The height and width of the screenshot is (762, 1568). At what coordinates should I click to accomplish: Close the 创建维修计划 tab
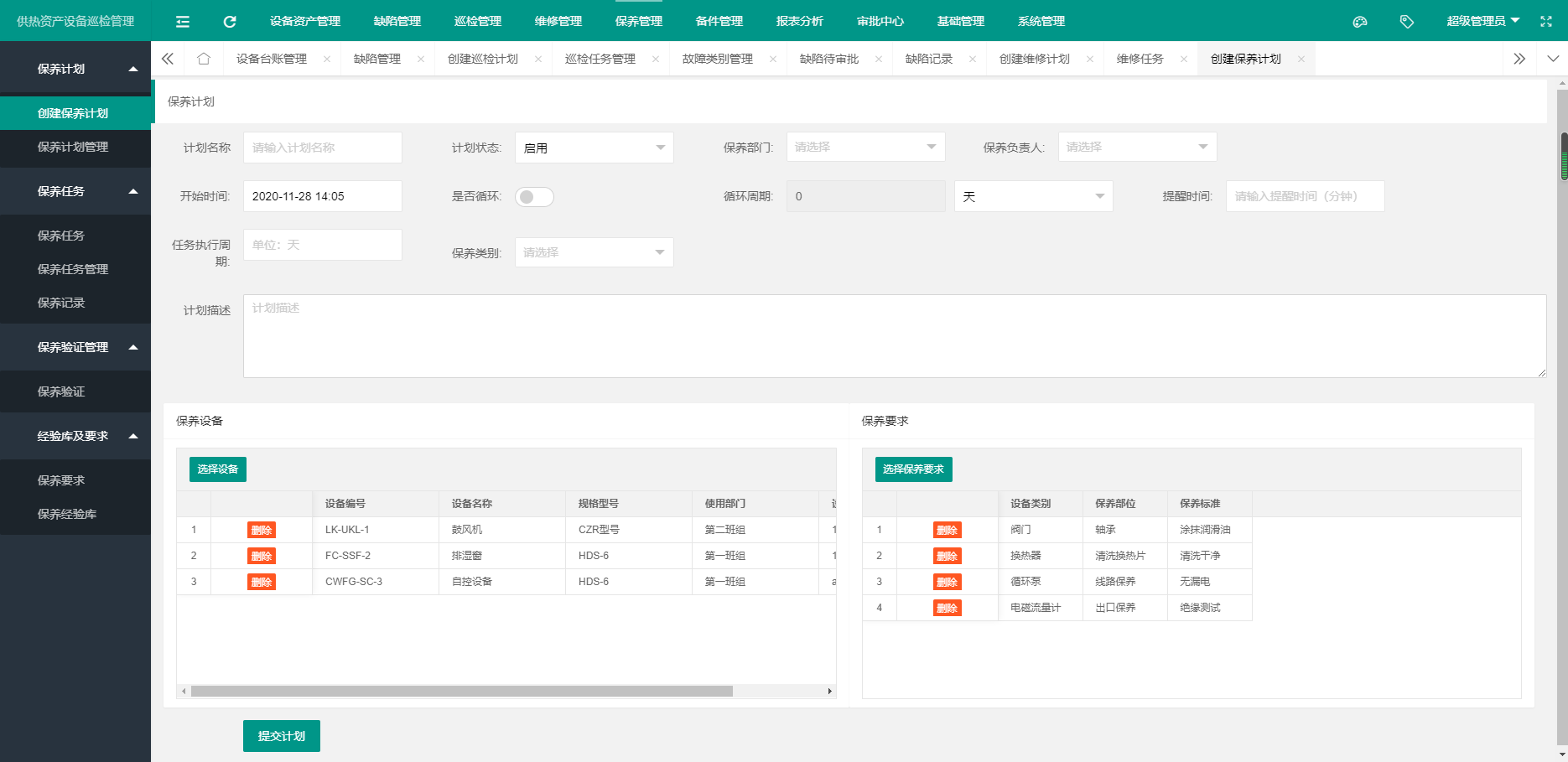(1090, 59)
